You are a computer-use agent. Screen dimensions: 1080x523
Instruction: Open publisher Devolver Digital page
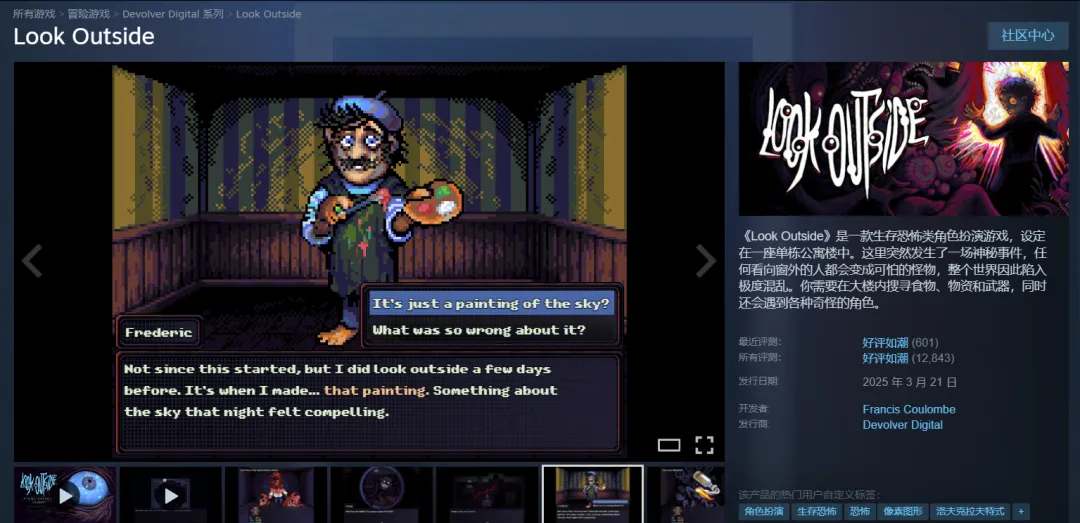point(902,425)
